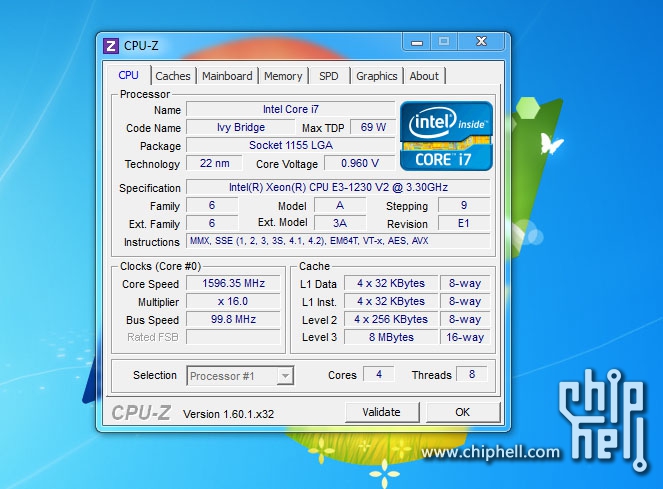Open the About tab
663x489 pixels.
424,76
